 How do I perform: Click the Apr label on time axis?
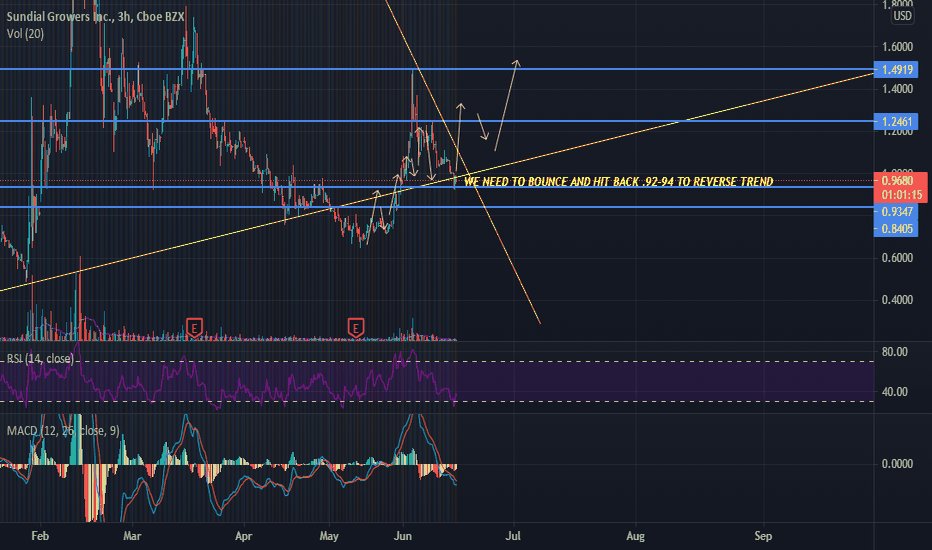(x=244, y=536)
